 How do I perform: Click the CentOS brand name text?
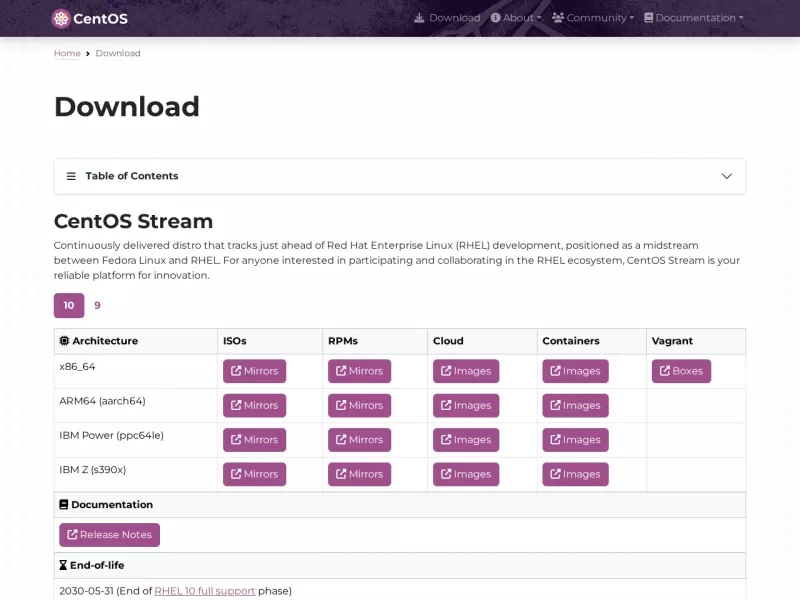pos(101,19)
